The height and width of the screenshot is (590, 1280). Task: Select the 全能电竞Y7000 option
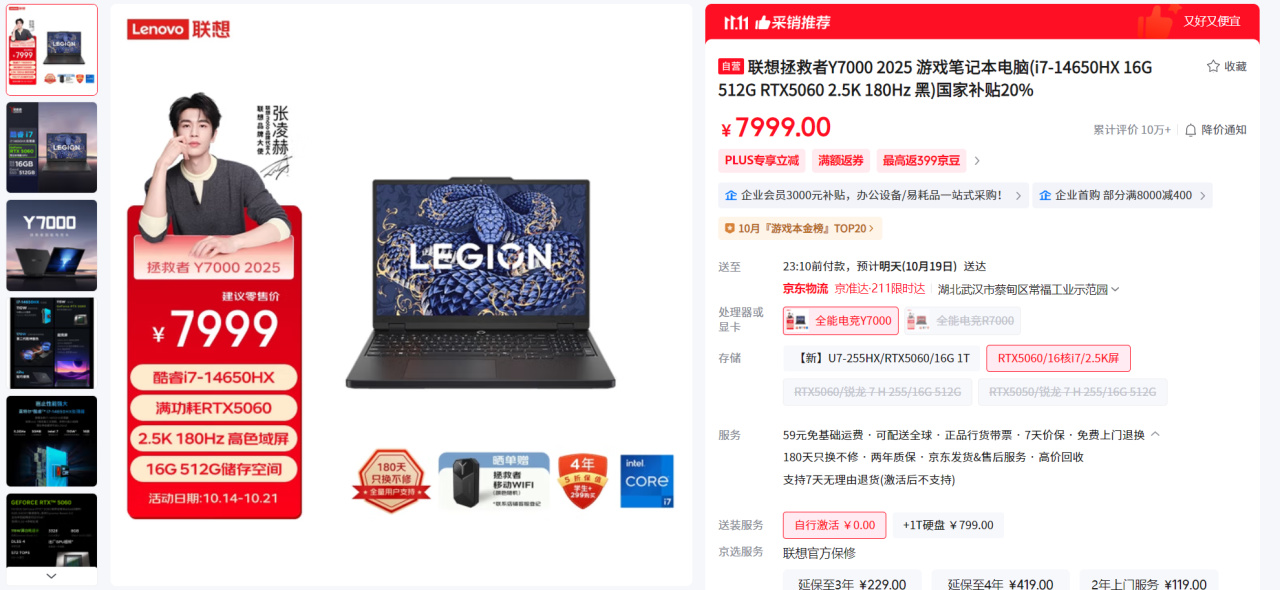pos(841,321)
